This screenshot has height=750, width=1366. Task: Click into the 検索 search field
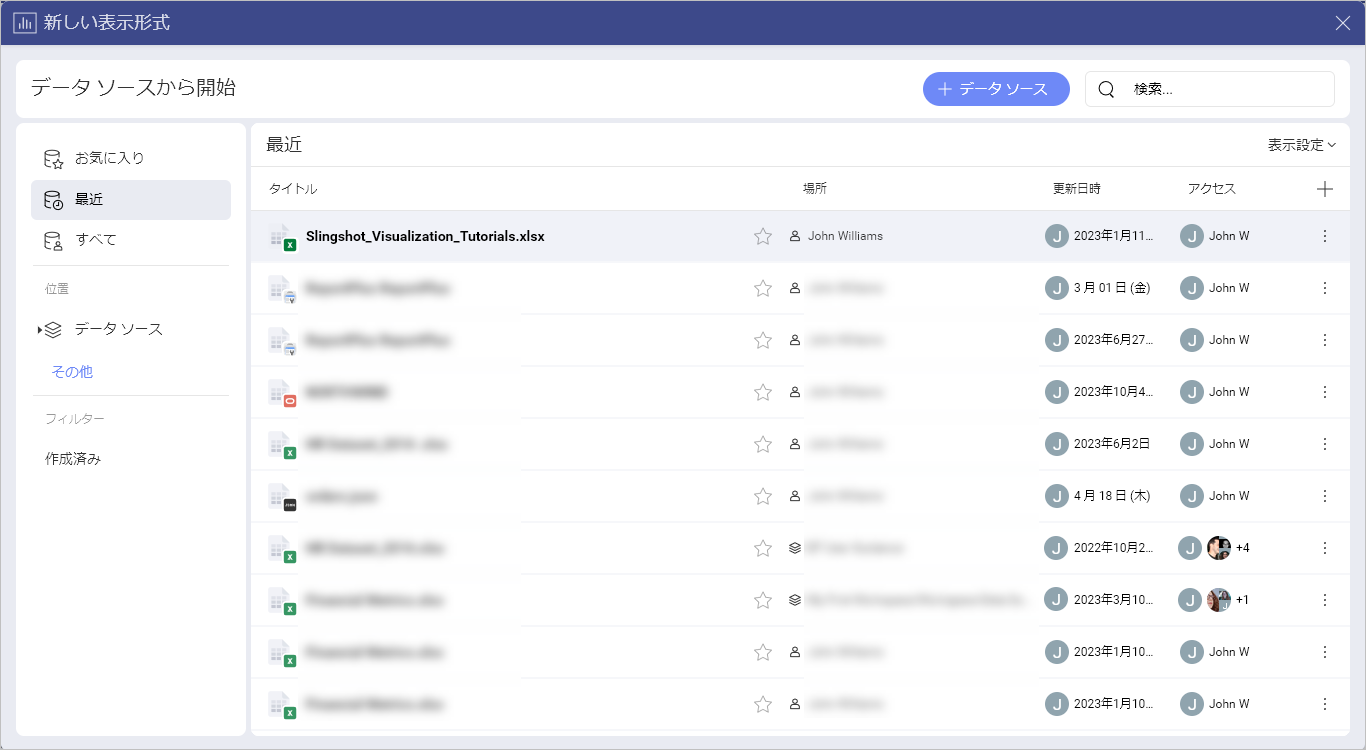point(1210,89)
